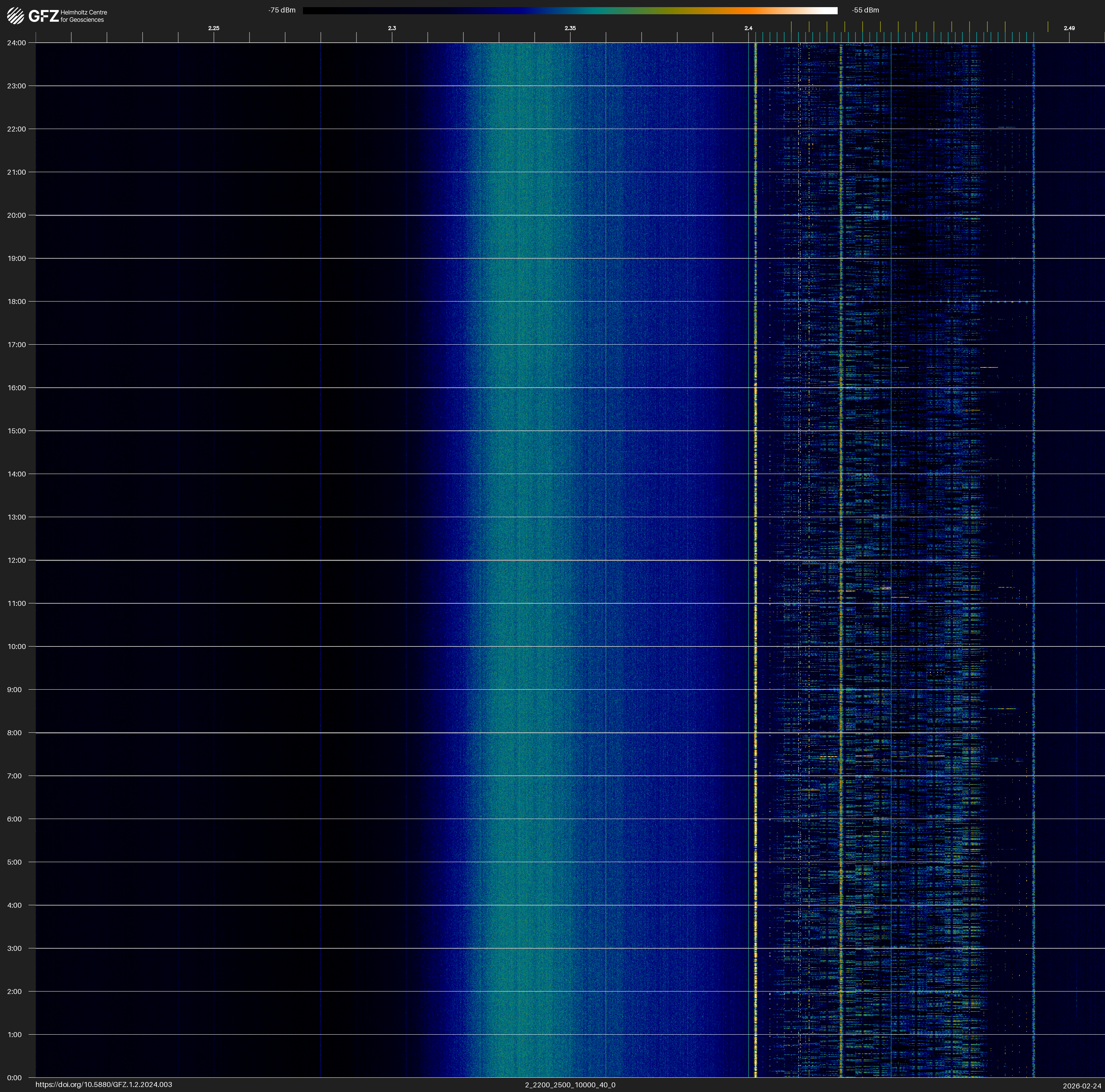Image resolution: width=1105 pixels, height=1092 pixels.
Task: Open the doi.org GFZ dataset link
Action: 103,1085
